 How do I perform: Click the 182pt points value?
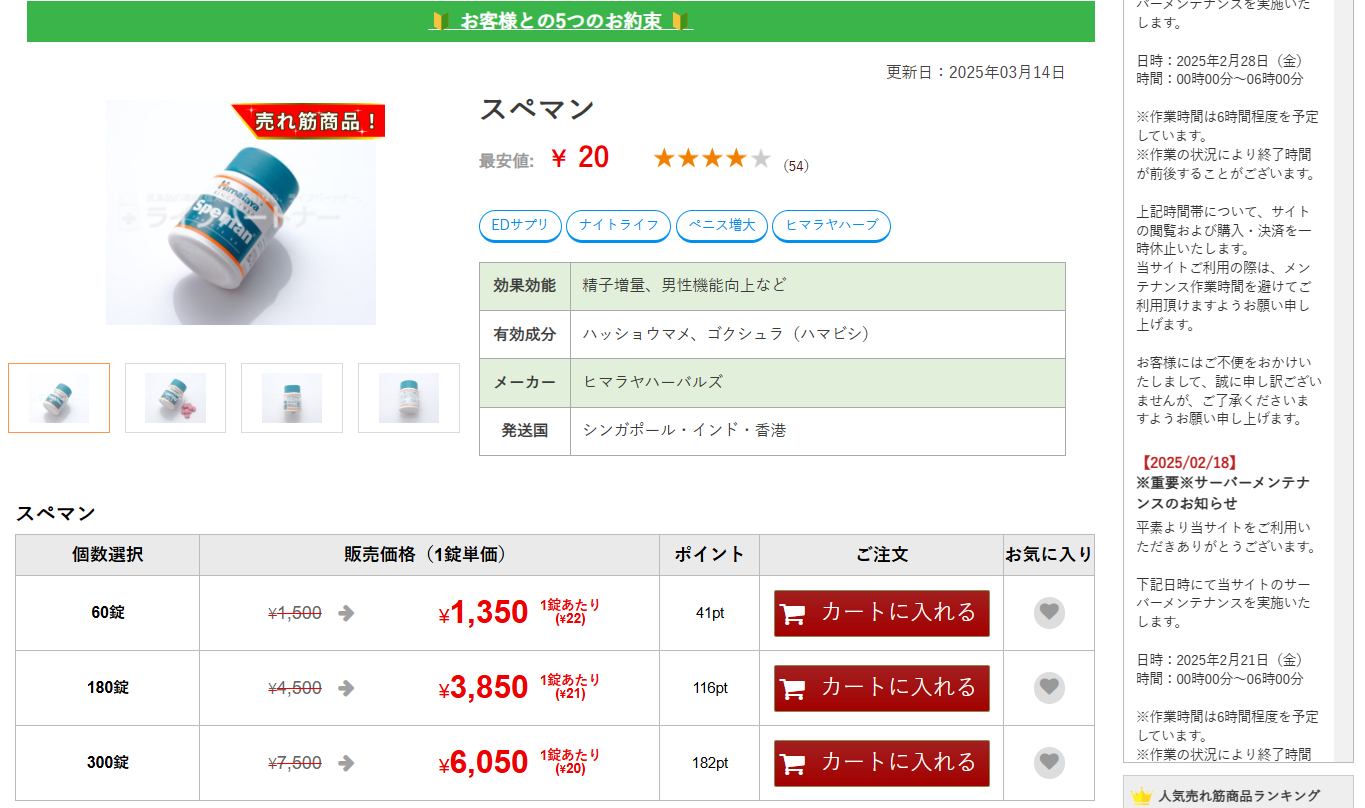710,763
